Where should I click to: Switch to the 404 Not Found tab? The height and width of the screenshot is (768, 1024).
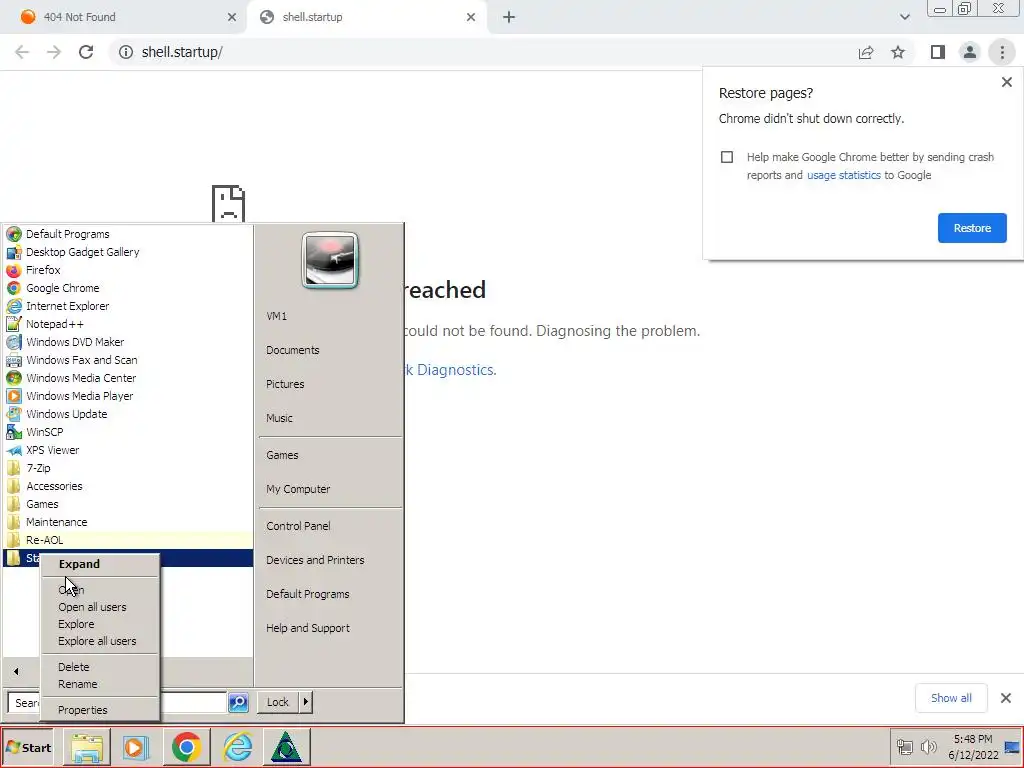[124, 18]
